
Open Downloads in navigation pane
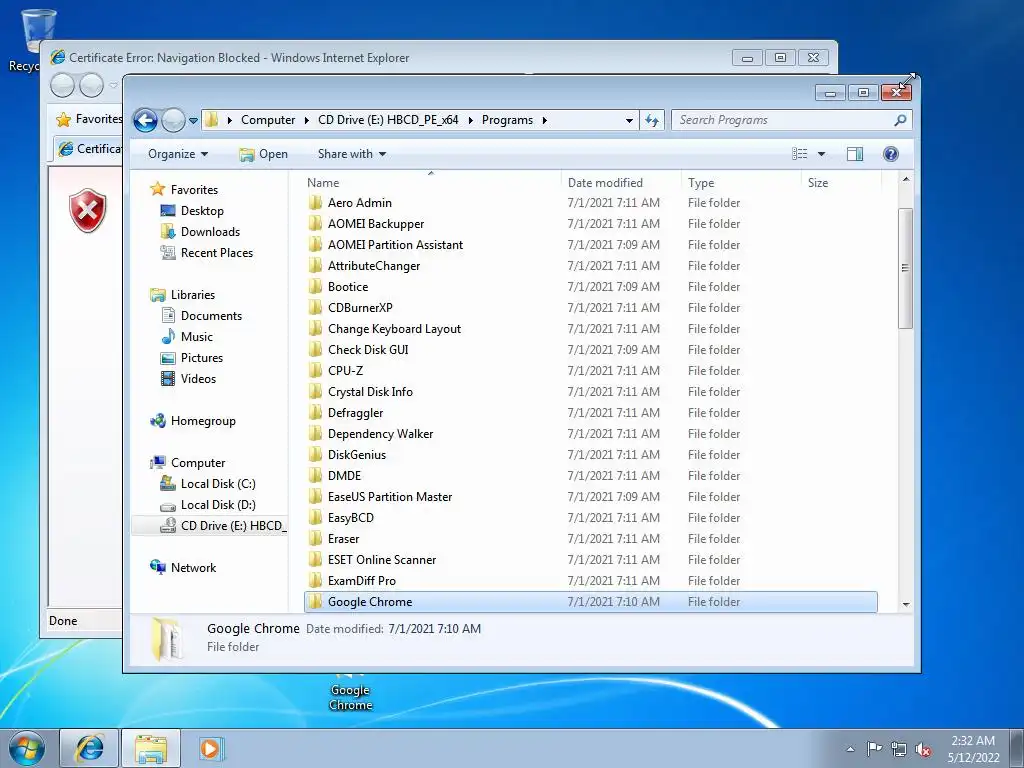coord(210,232)
